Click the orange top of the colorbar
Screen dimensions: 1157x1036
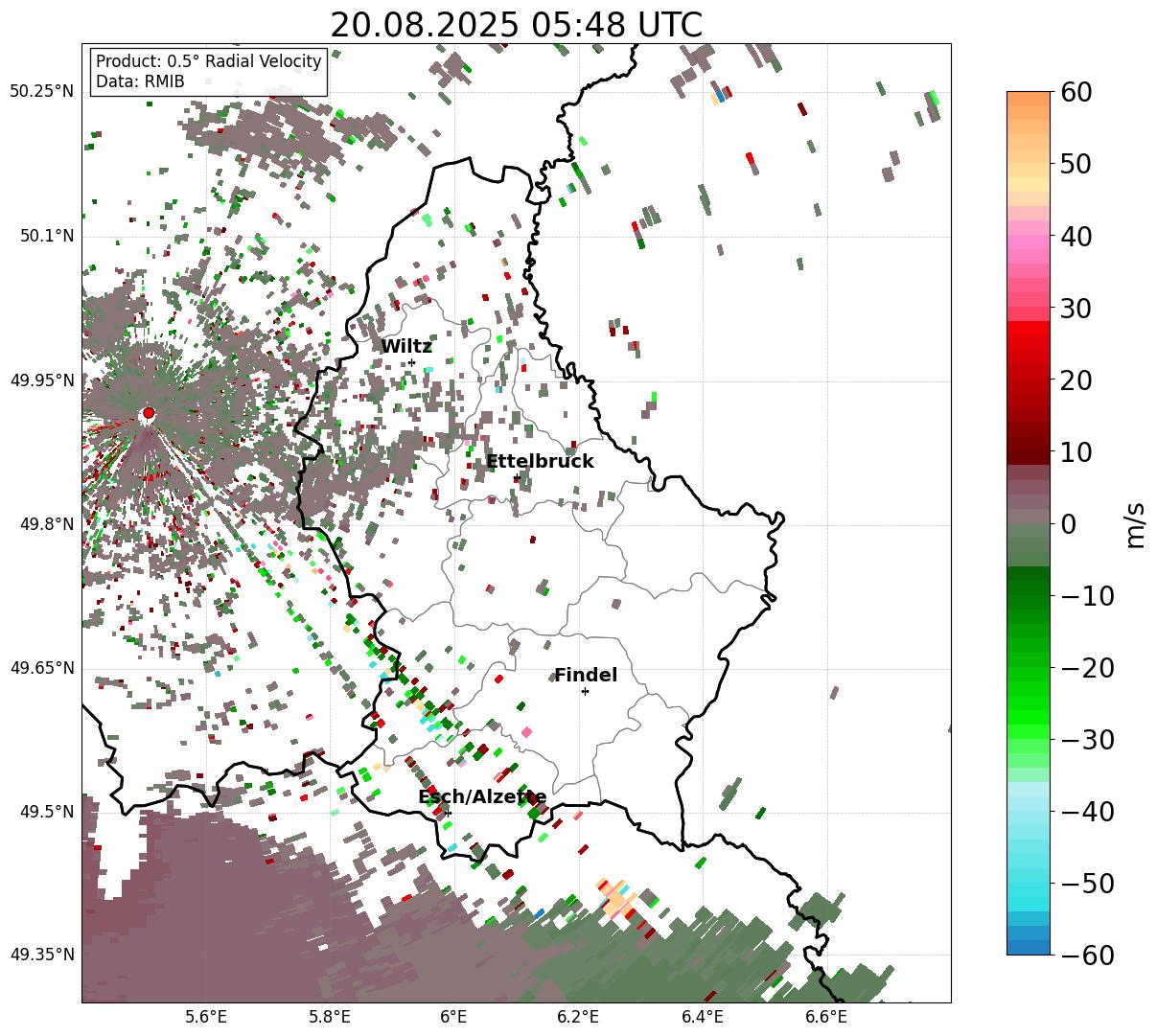tap(1028, 99)
